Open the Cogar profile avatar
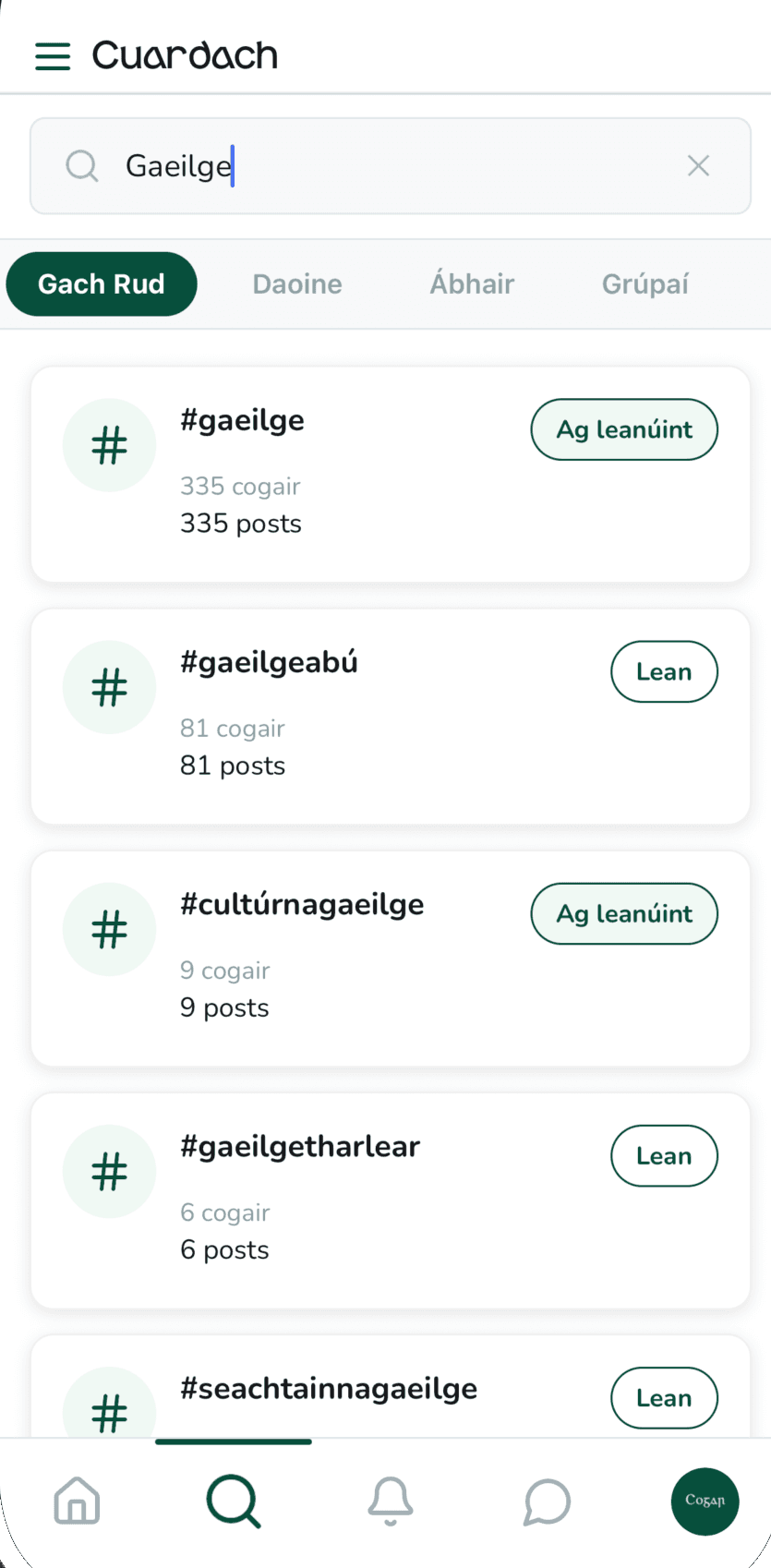 tap(705, 1501)
